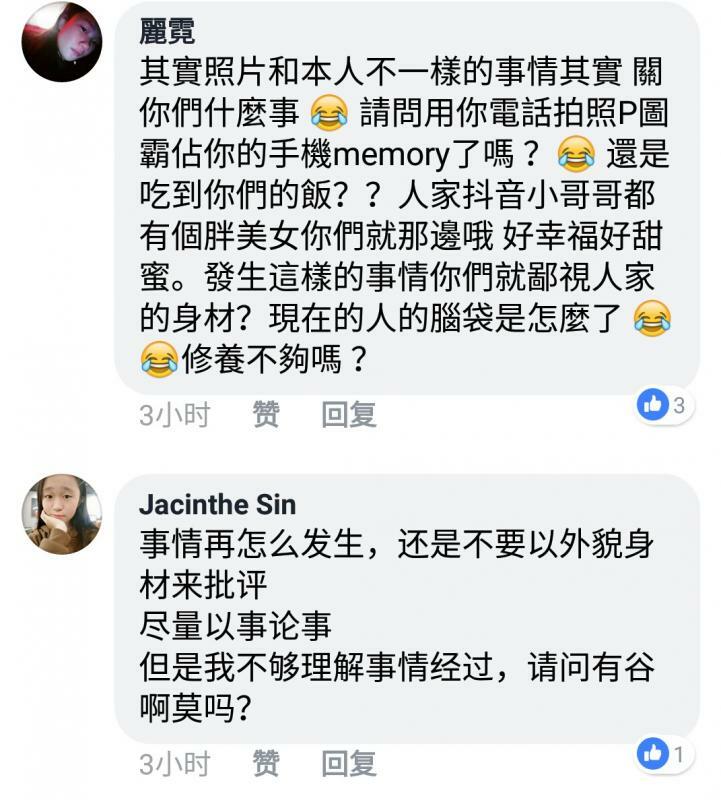The width and height of the screenshot is (721, 800).
Task: Click the laughing emoji before 修養不夠嗎
Action: coord(159,360)
